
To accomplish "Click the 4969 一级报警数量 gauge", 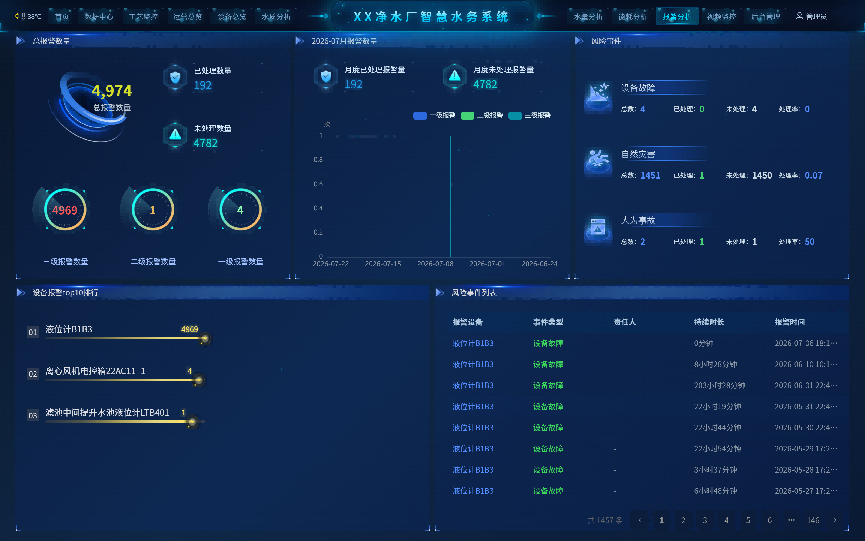I will (65, 210).
